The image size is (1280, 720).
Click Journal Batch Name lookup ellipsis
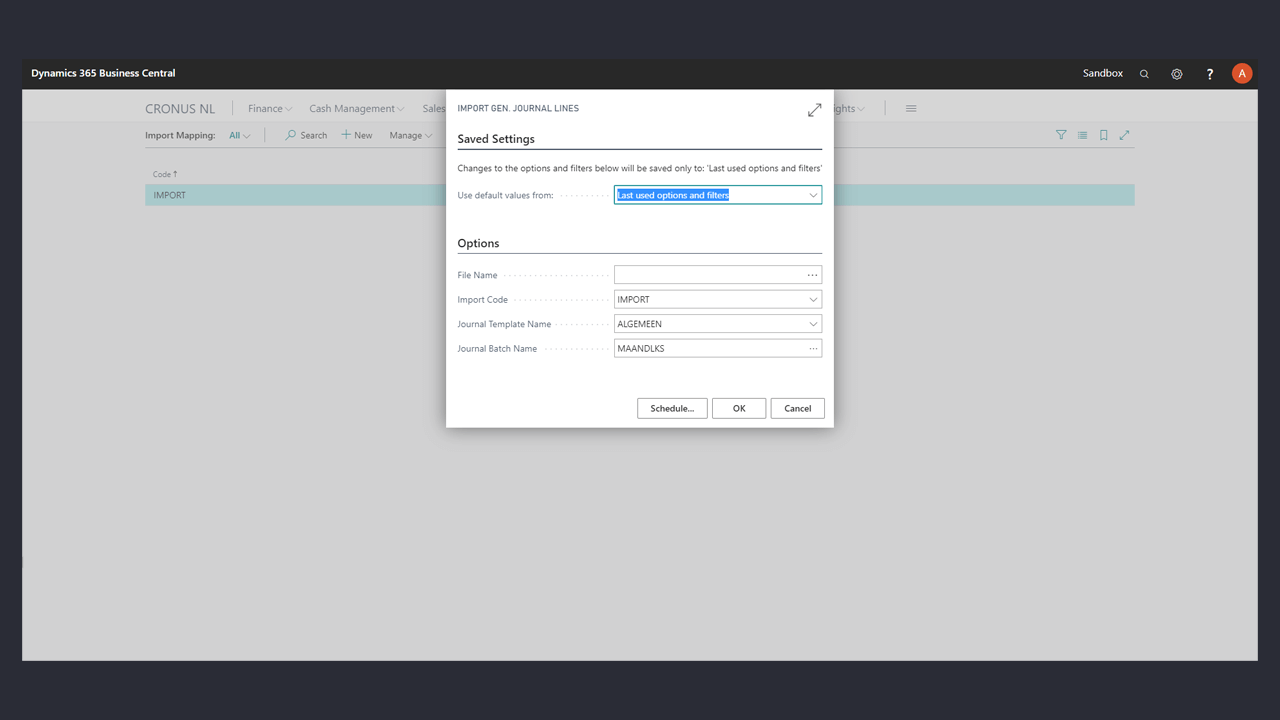813,349
